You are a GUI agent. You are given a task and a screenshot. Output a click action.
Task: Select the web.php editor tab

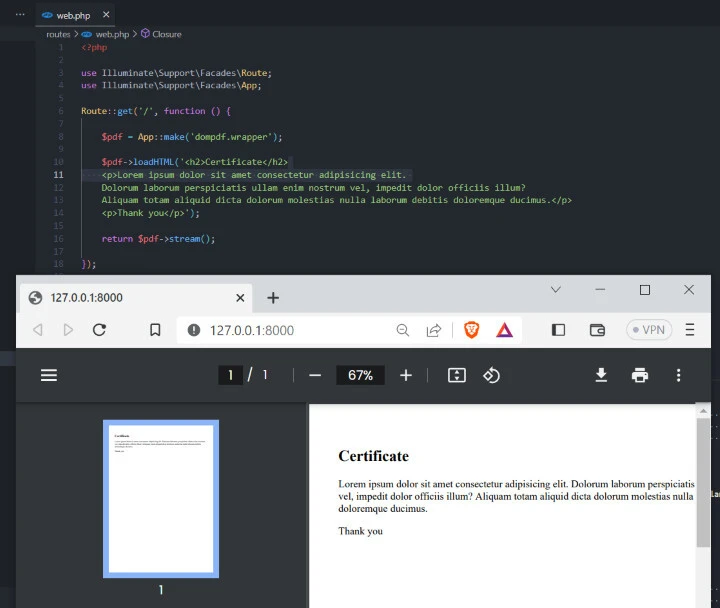(x=70, y=15)
